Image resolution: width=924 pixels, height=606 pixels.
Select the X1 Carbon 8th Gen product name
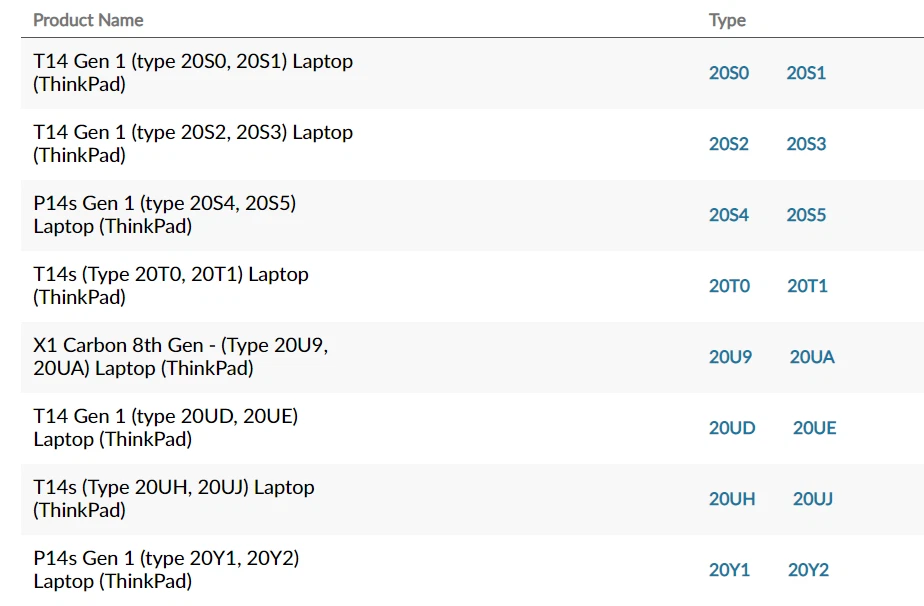181,357
